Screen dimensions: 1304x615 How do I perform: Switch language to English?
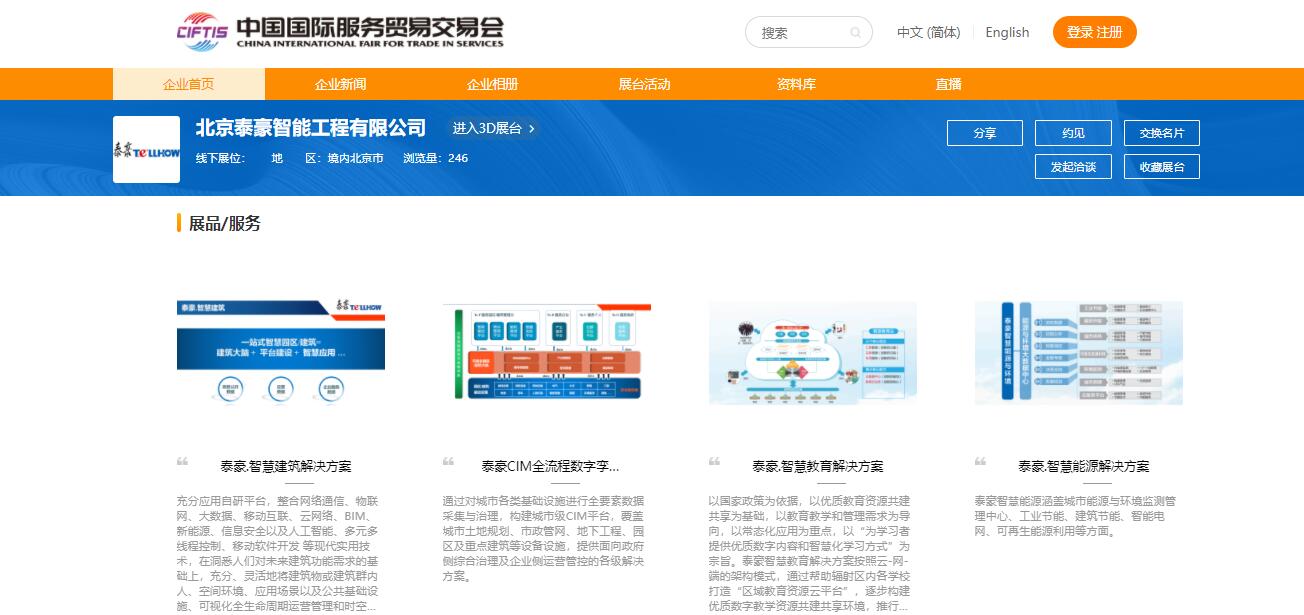click(1007, 32)
